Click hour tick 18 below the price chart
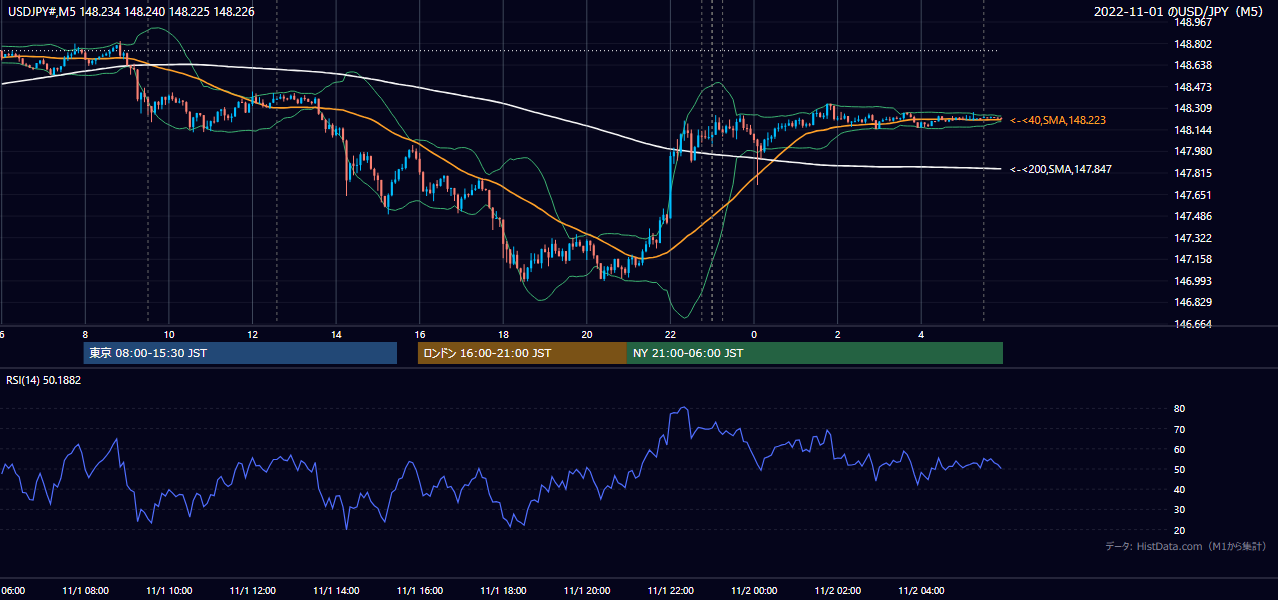Viewport: 1278px width, 600px height. [x=503, y=335]
